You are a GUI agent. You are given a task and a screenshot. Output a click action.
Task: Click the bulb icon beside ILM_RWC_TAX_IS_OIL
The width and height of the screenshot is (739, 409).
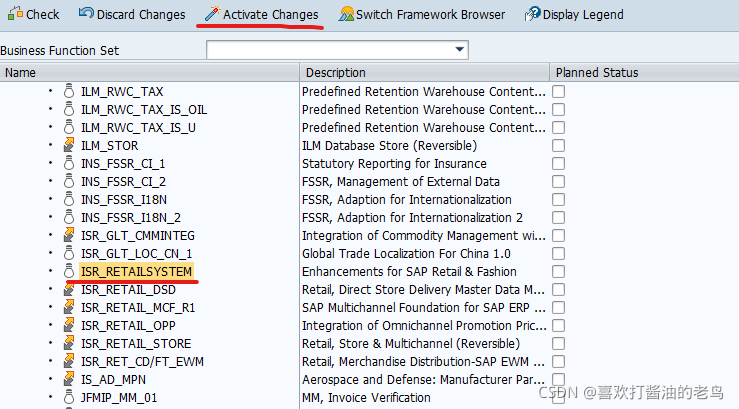[69, 109]
